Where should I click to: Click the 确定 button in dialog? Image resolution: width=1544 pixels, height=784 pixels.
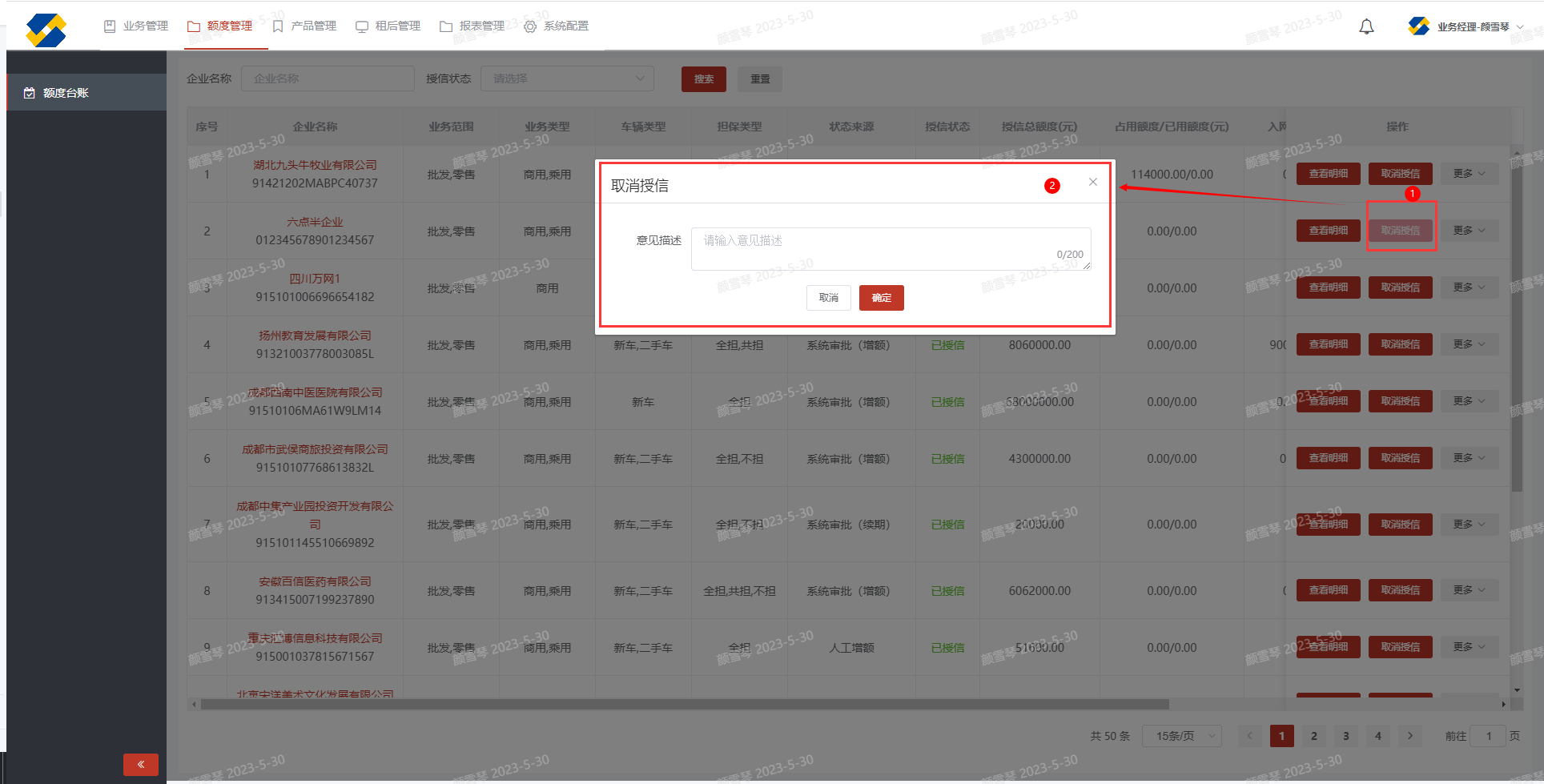[881, 298]
